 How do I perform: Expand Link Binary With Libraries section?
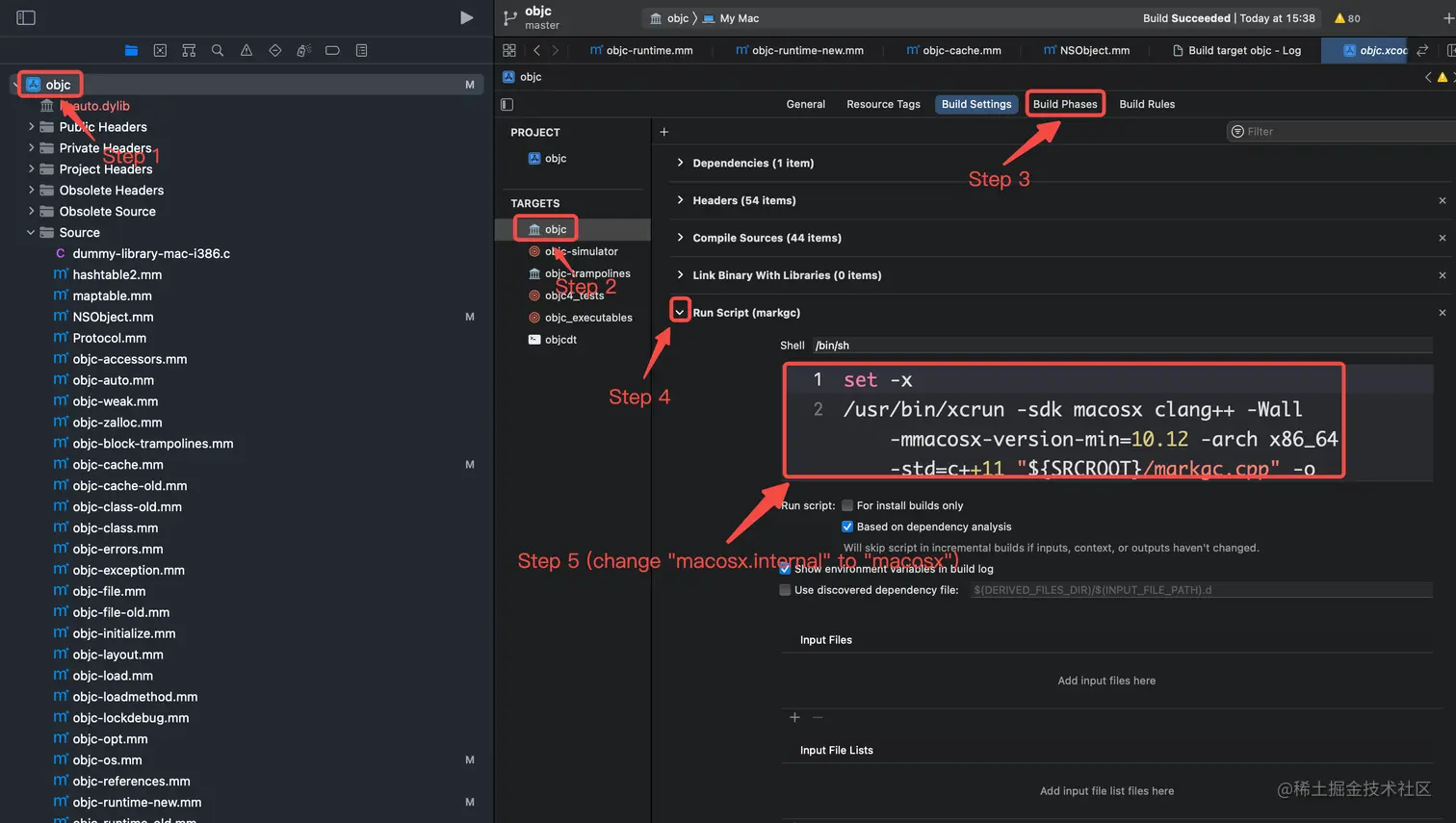(680, 275)
